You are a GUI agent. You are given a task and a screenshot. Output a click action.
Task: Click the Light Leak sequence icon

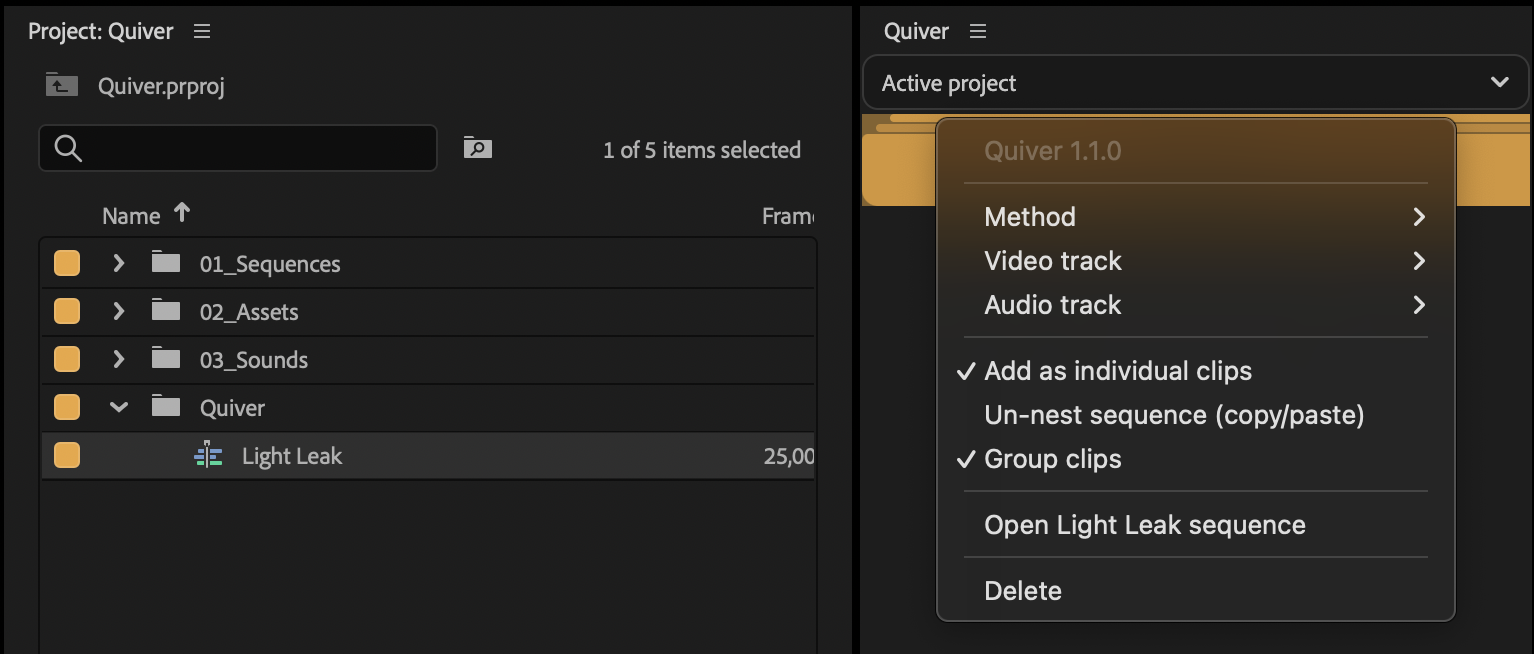208,456
